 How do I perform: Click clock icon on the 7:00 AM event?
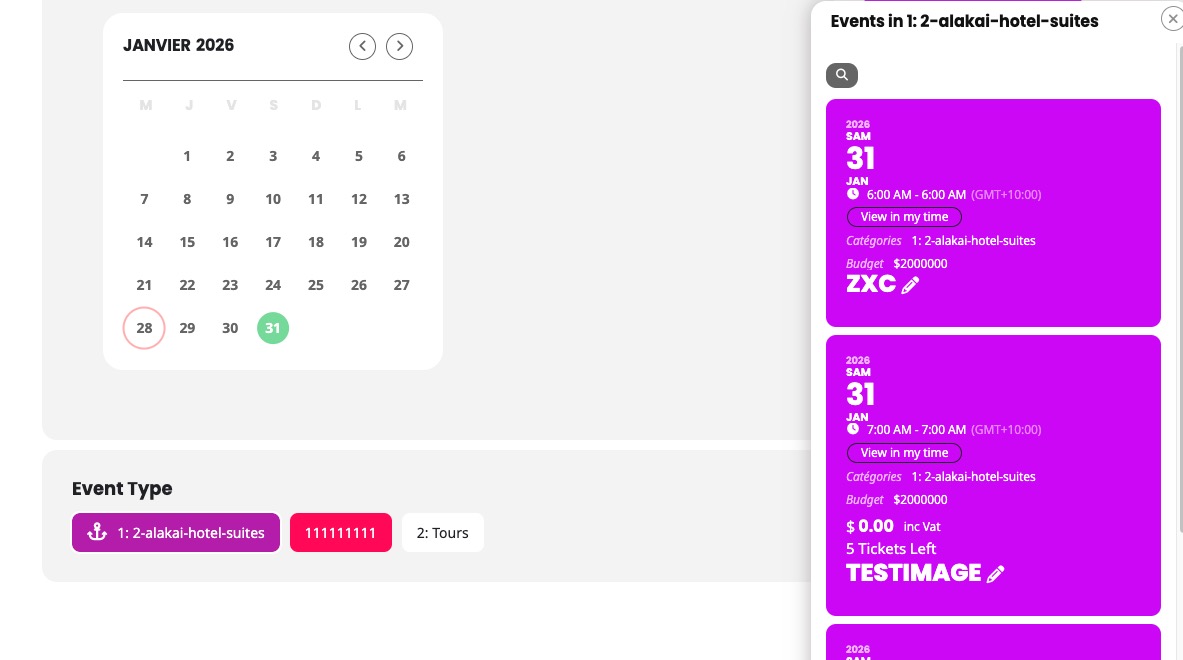point(853,429)
